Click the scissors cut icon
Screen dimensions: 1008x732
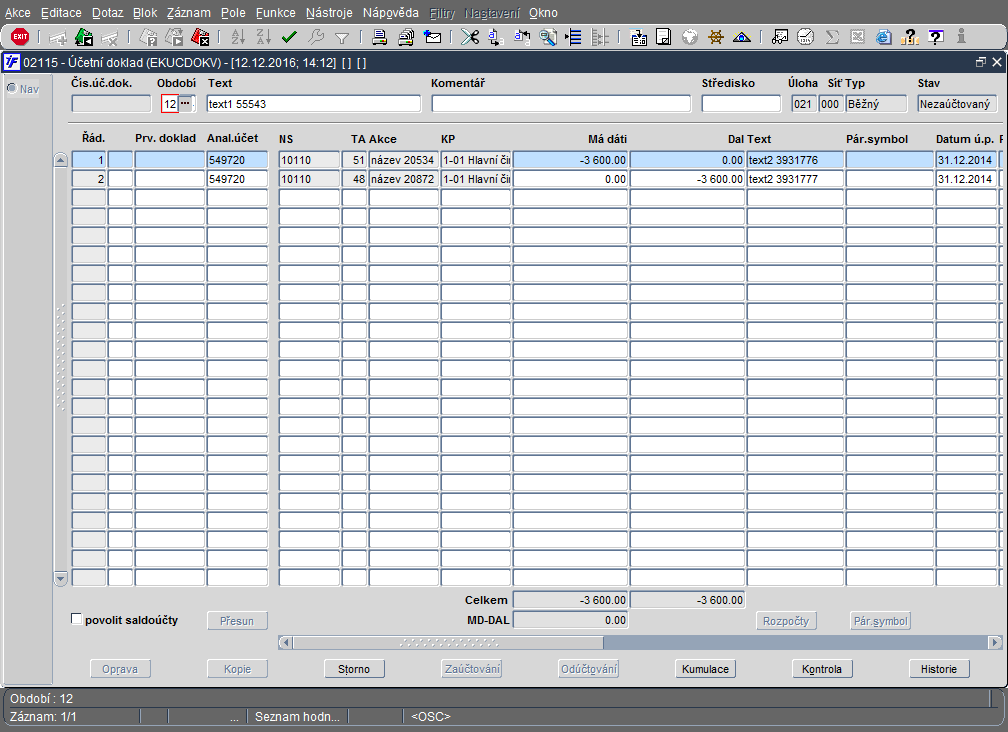(470, 37)
